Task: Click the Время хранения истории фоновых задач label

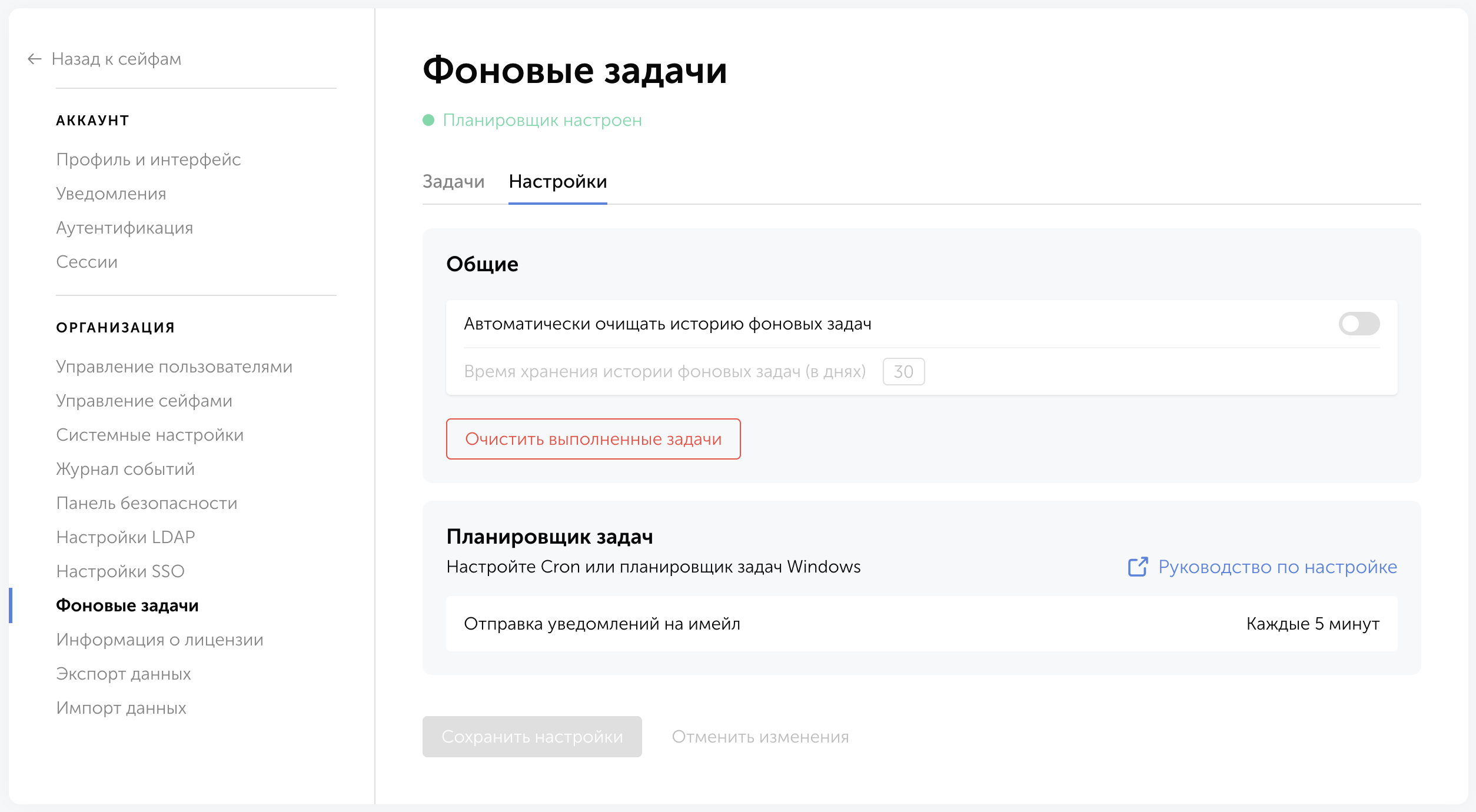Action: 665,372
